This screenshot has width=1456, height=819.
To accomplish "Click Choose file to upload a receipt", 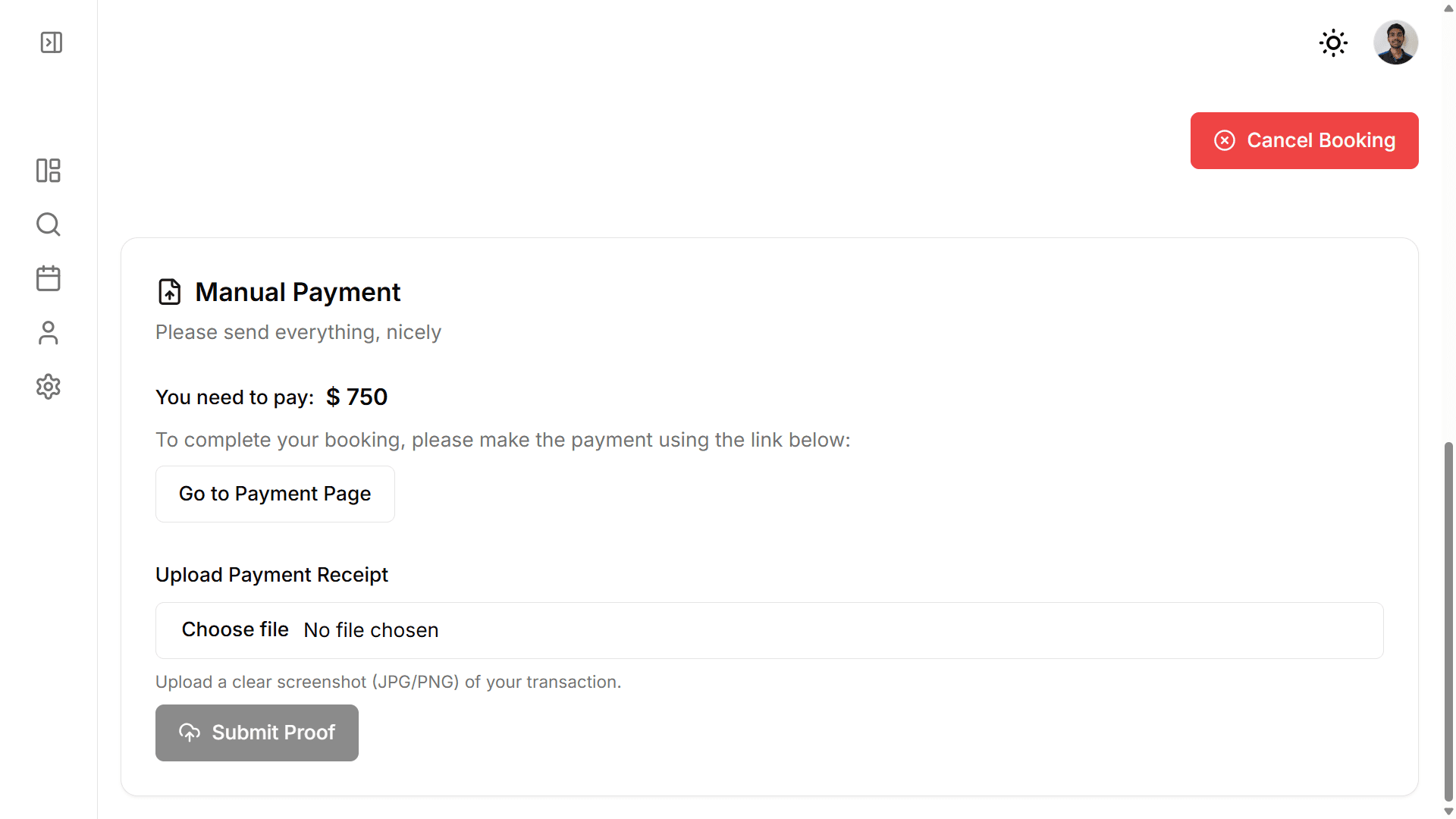I will pyautogui.click(x=235, y=629).
